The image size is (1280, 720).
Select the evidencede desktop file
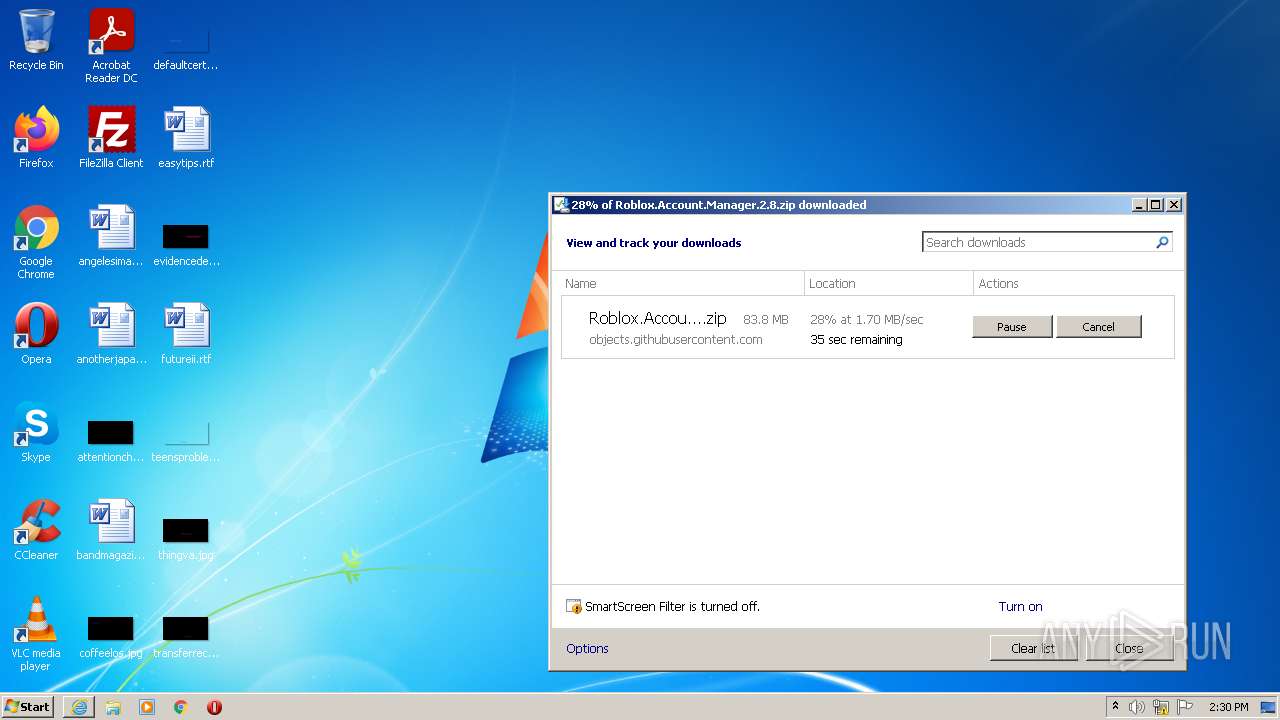tap(186, 243)
